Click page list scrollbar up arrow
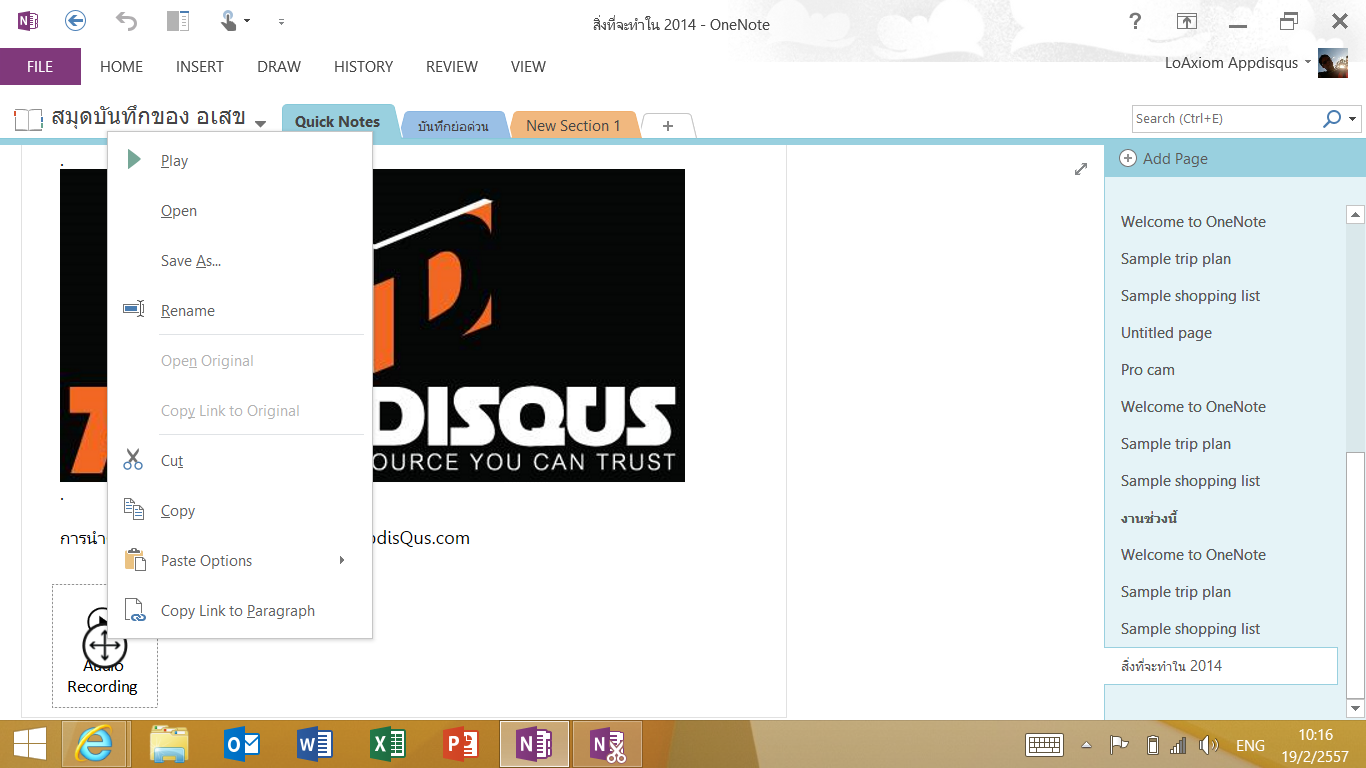 coord(1356,213)
